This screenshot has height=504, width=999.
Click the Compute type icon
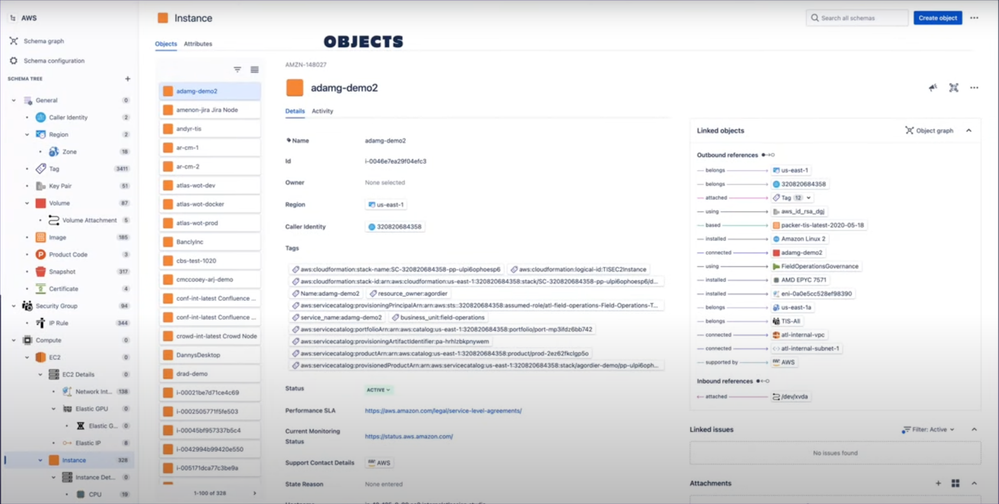[27, 340]
